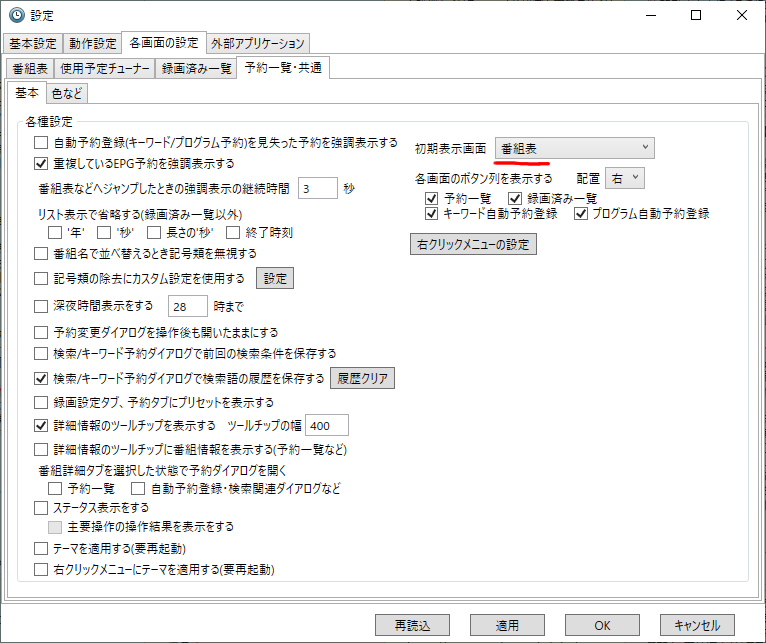Select the 予約一覧・共通 tab
766x643 pixels.
pos(283,67)
